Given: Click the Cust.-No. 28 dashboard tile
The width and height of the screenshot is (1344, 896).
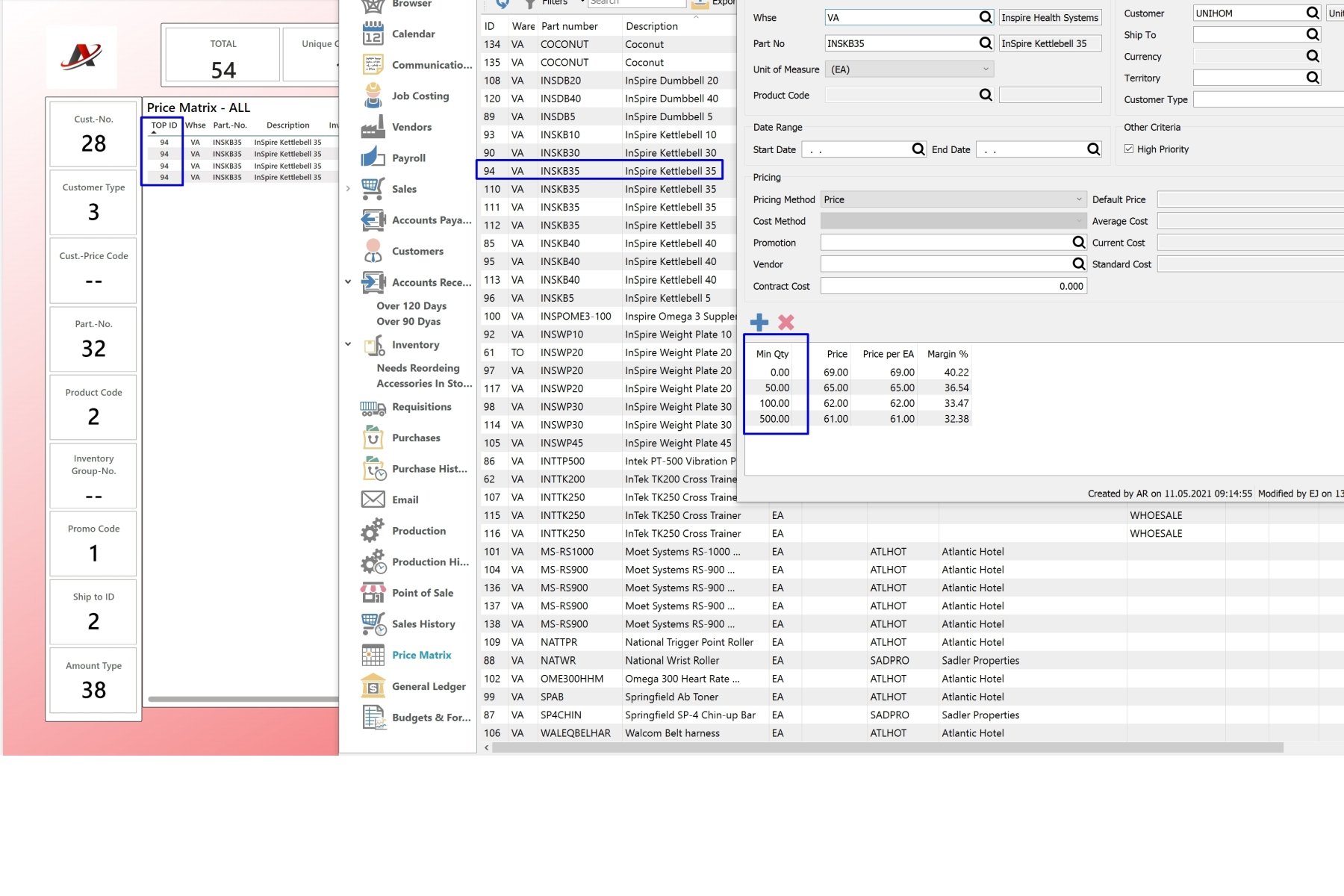Looking at the screenshot, I should [x=93, y=134].
